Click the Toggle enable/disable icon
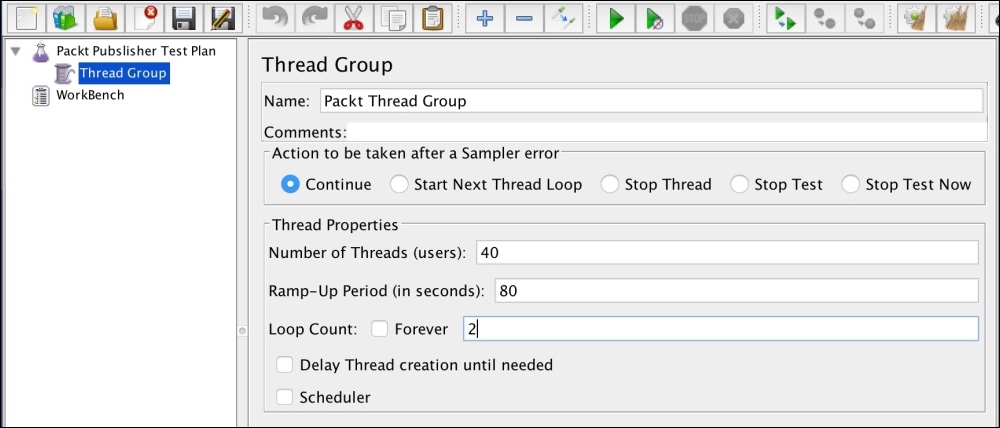Viewport: 1000px width, 428px height. click(563, 18)
